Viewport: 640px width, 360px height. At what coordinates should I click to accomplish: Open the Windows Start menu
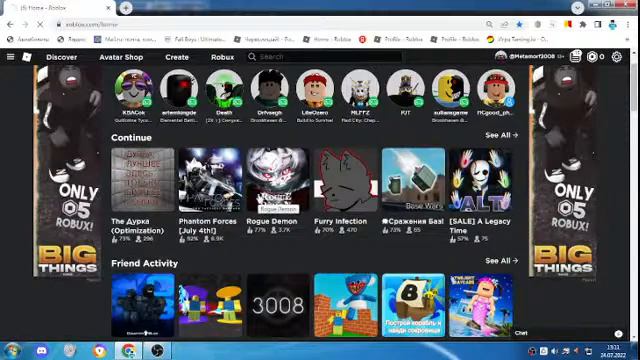12,351
